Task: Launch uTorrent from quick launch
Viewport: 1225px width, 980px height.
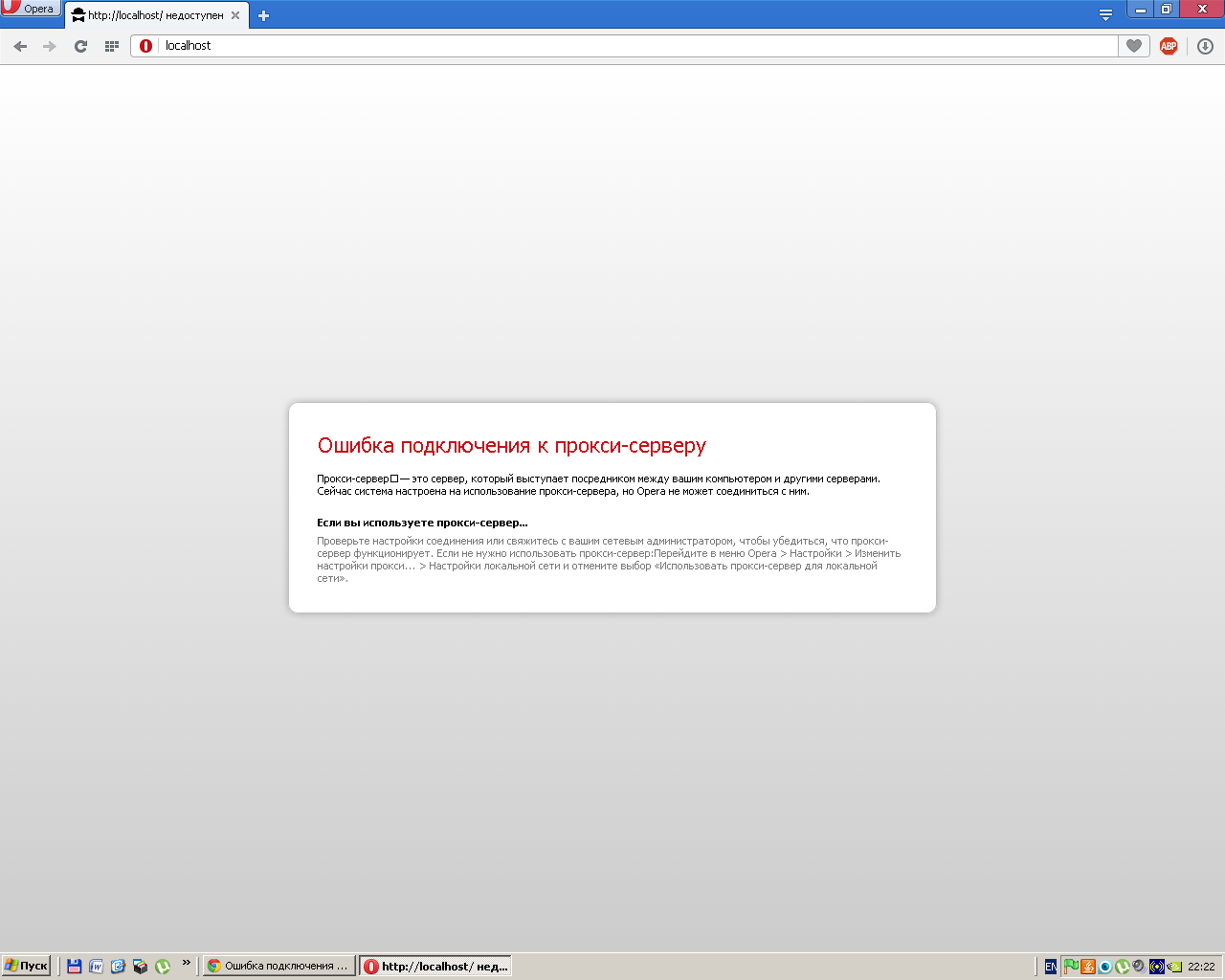Action: pos(163,967)
